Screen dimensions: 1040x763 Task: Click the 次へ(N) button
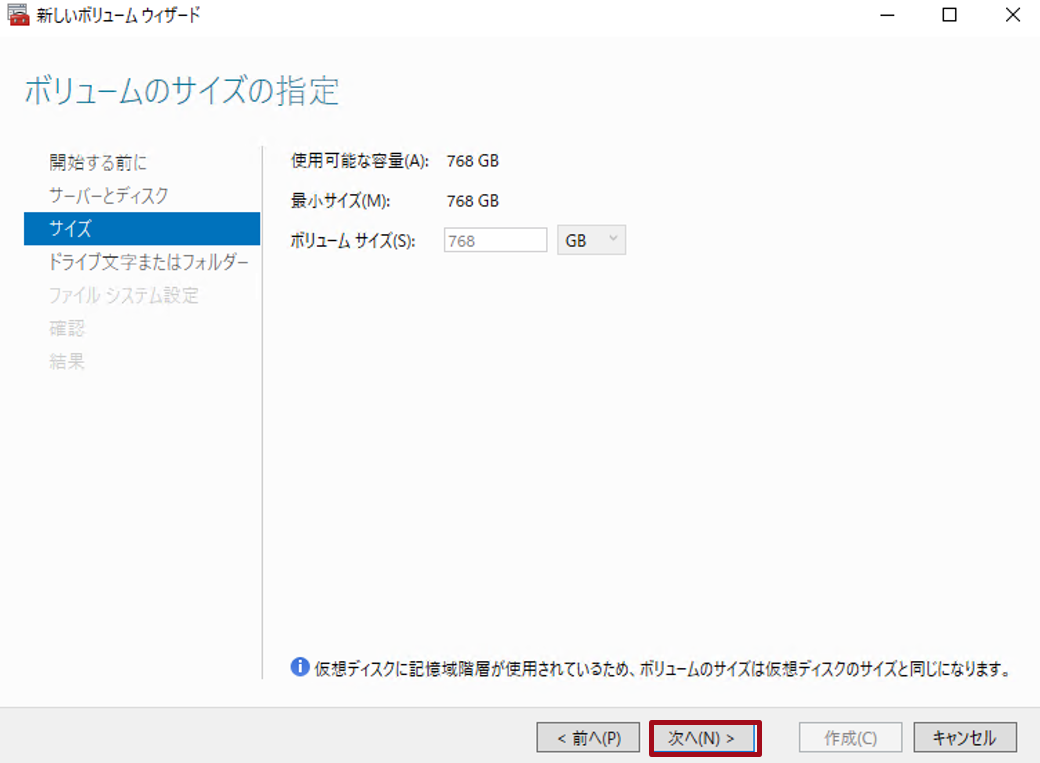[x=706, y=737]
